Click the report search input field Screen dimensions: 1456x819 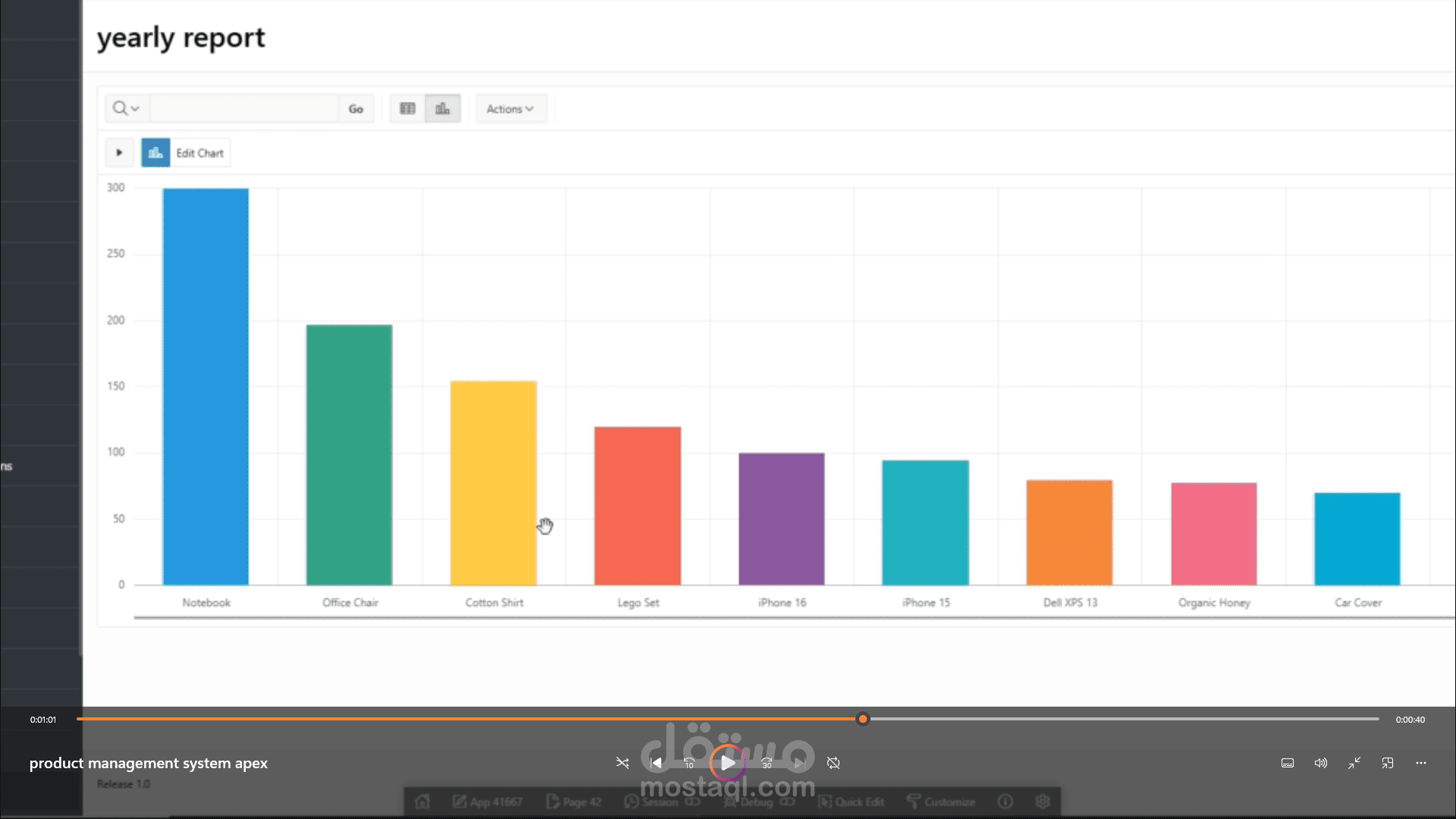(244, 109)
